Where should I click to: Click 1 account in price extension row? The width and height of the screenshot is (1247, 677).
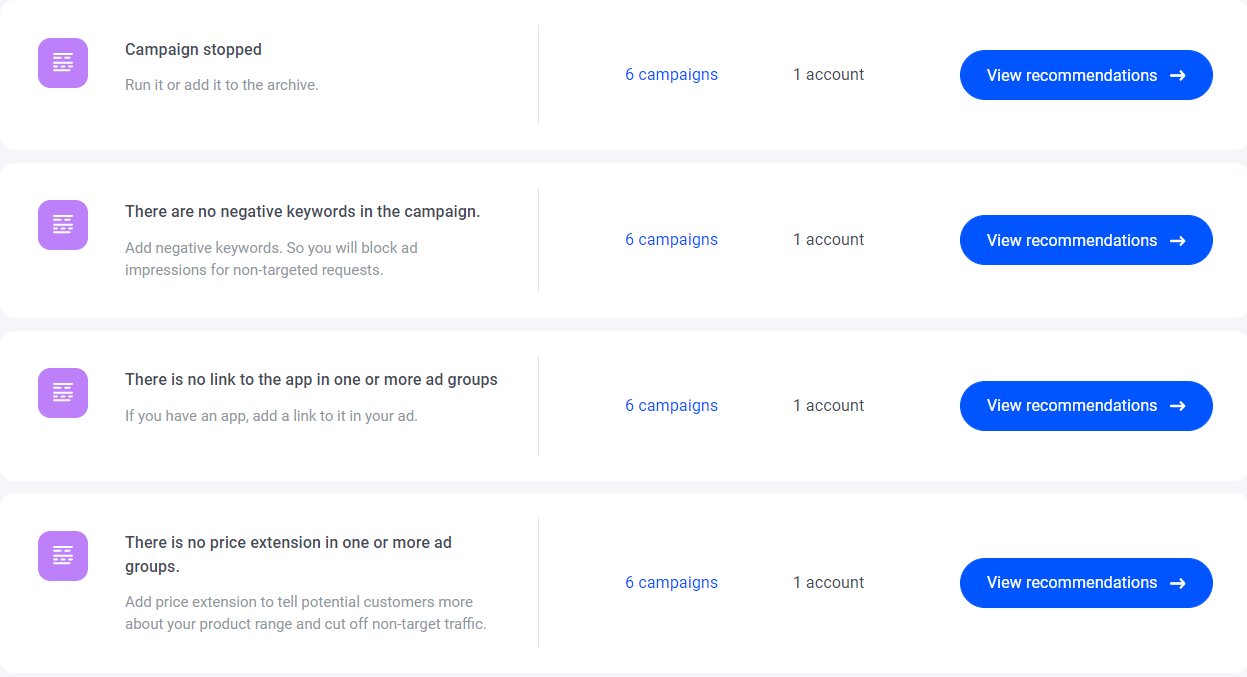(828, 583)
